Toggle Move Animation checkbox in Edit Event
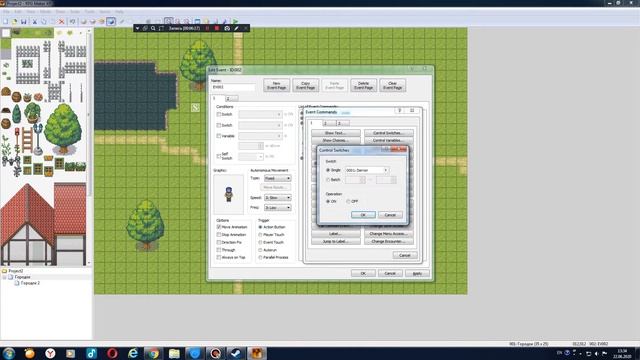The image size is (640, 360). point(219,227)
